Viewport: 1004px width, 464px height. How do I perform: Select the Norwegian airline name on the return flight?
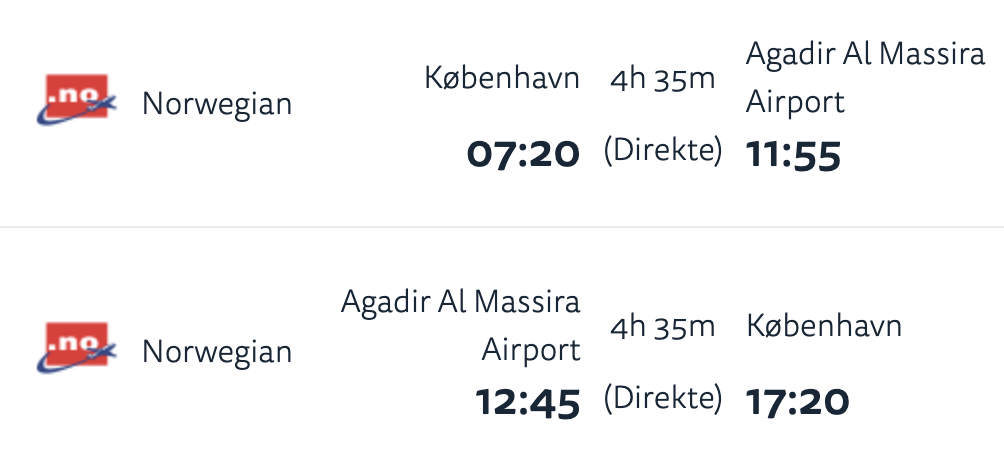click(x=217, y=351)
